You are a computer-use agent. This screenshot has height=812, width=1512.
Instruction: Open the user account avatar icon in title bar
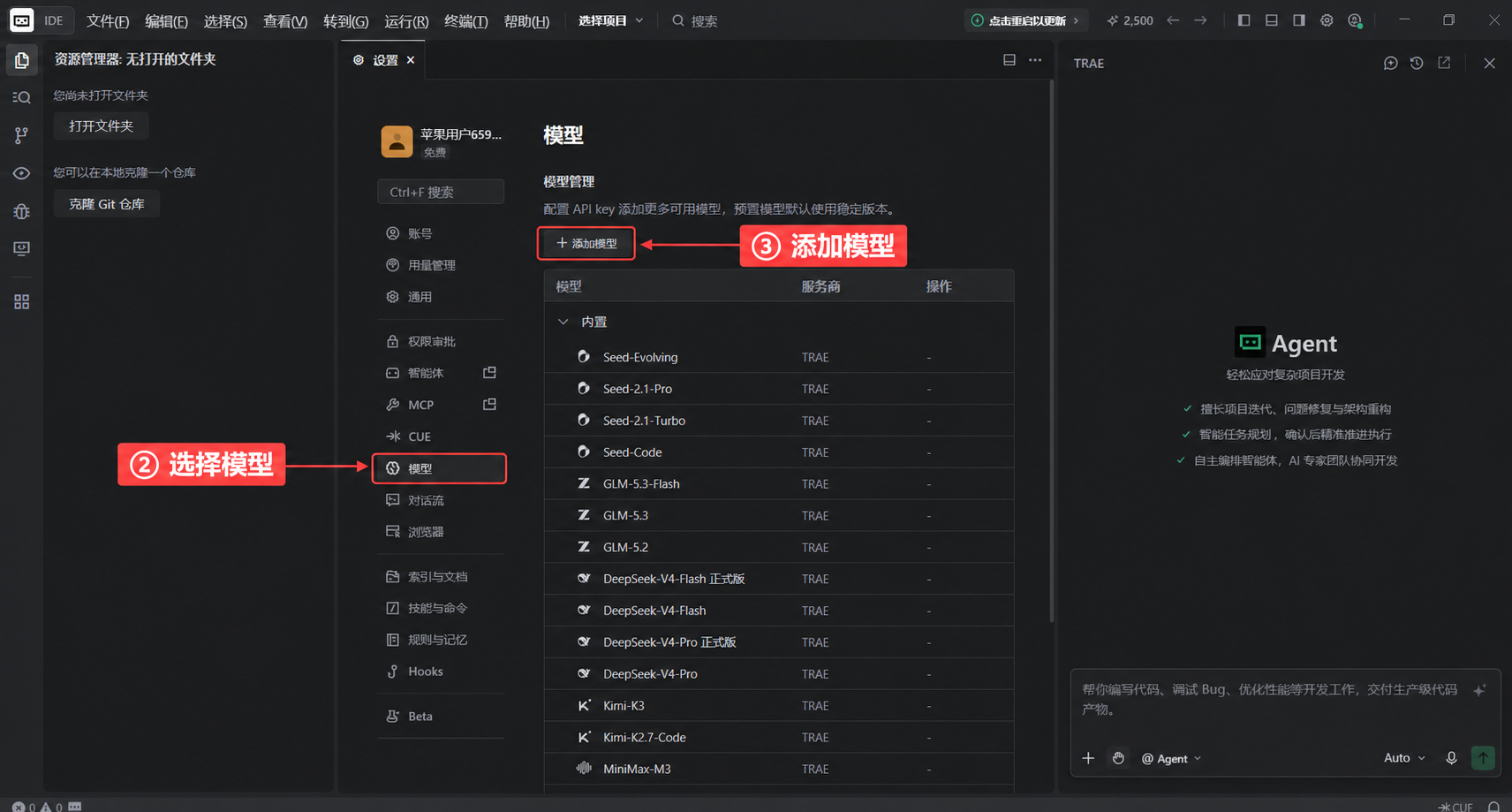tap(1355, 20)
